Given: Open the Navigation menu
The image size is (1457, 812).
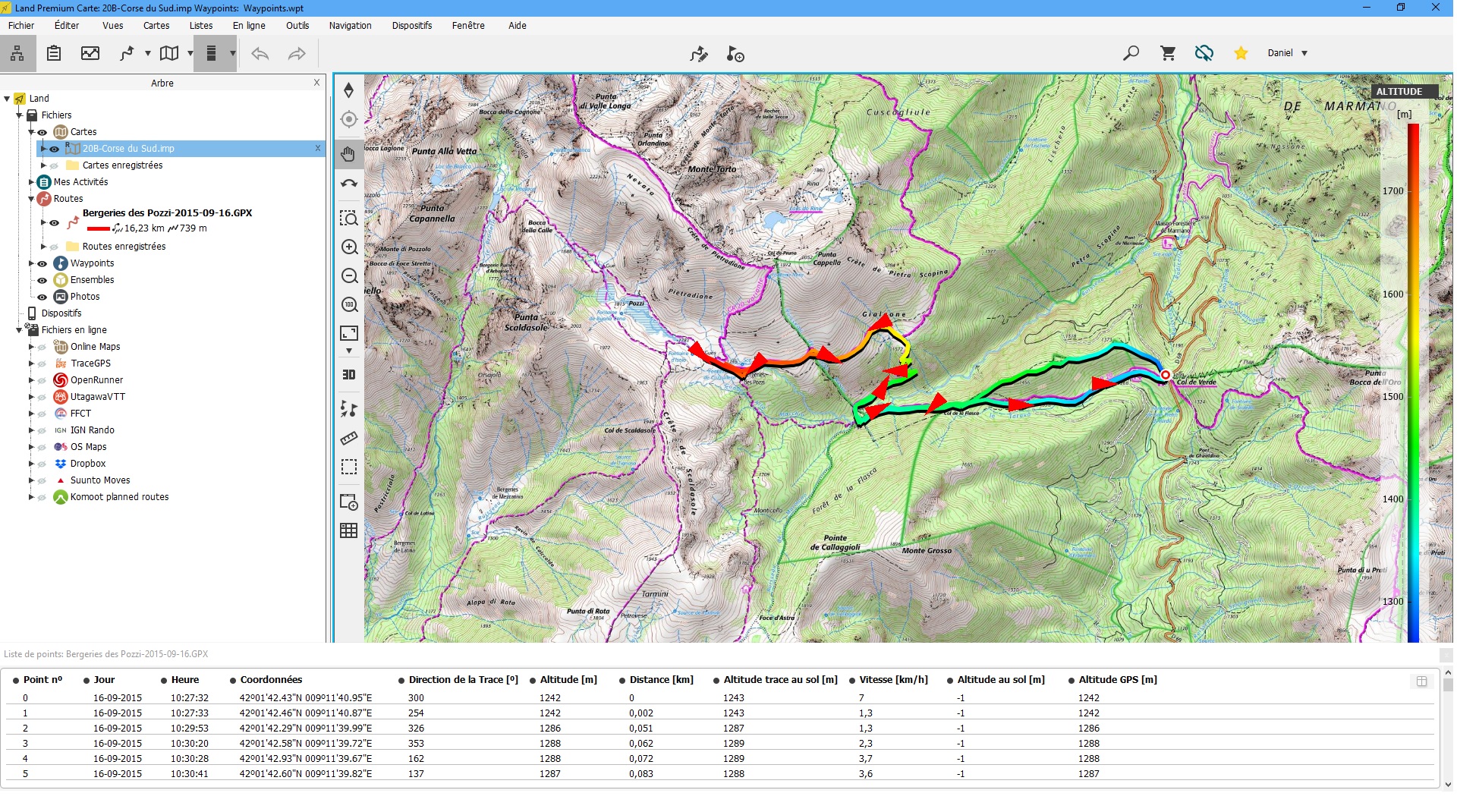Looking at the screenshot, I should [x=350, y=25].
